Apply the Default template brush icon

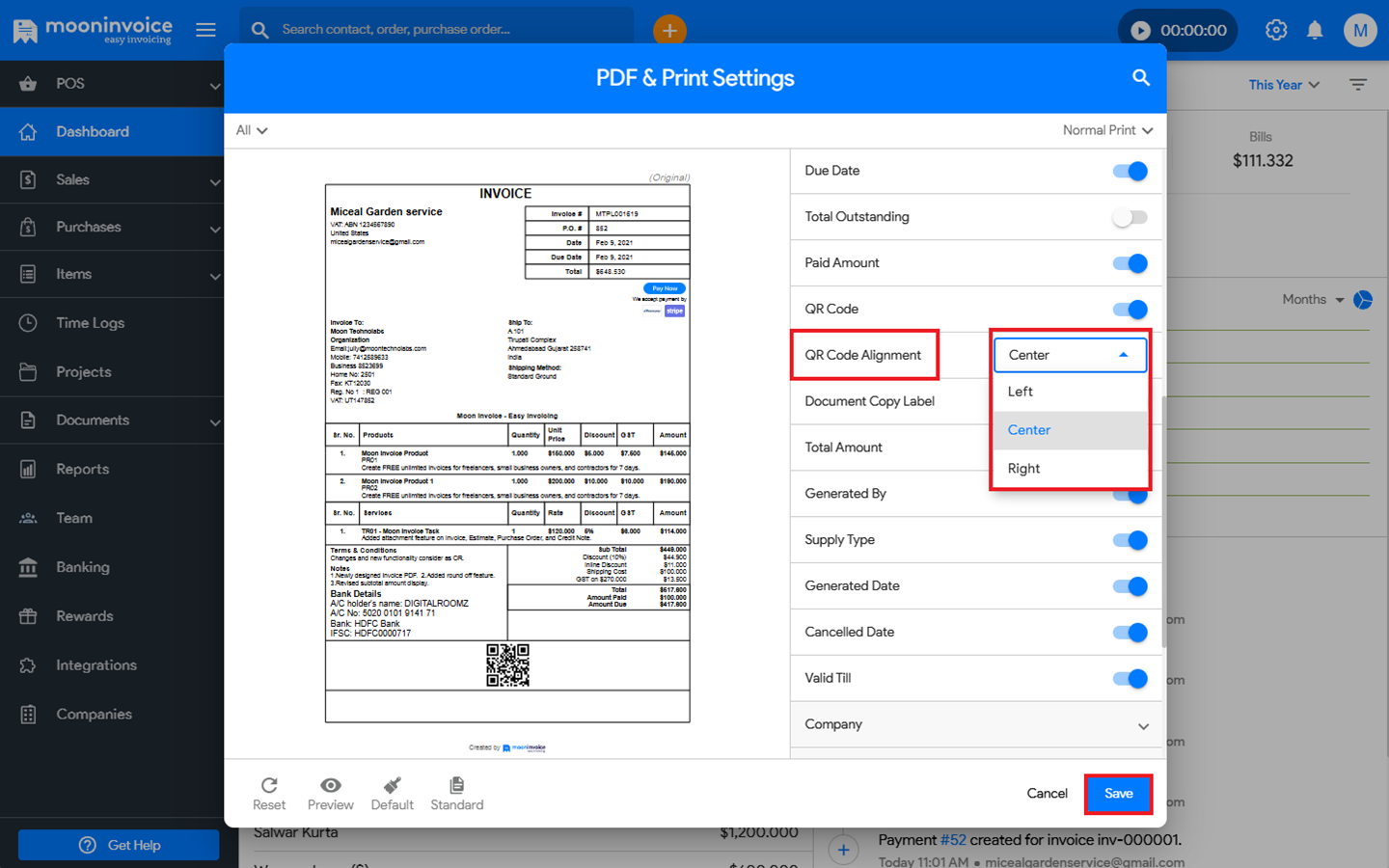tap(392, 786)
